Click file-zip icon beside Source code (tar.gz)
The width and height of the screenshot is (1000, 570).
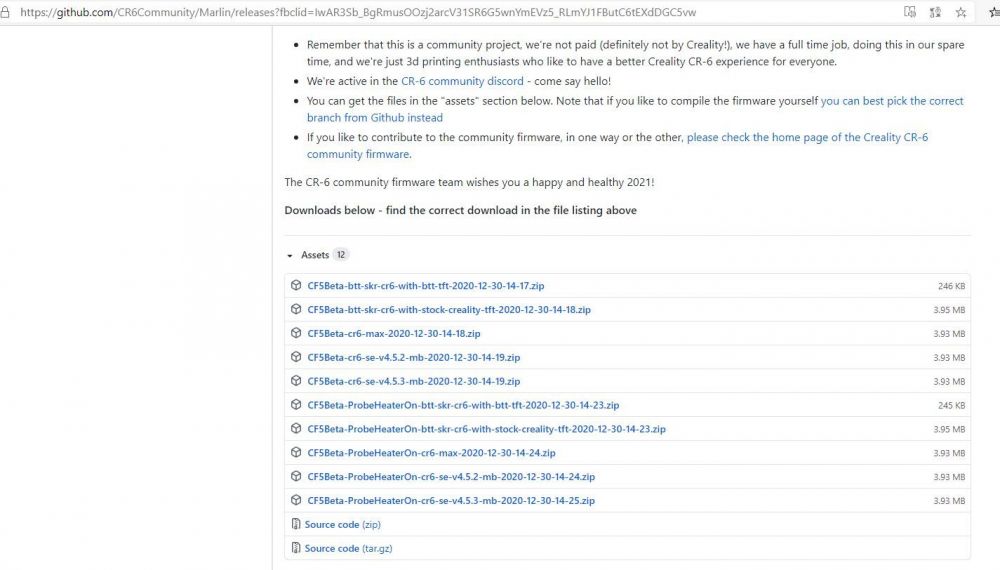[296, 548]
